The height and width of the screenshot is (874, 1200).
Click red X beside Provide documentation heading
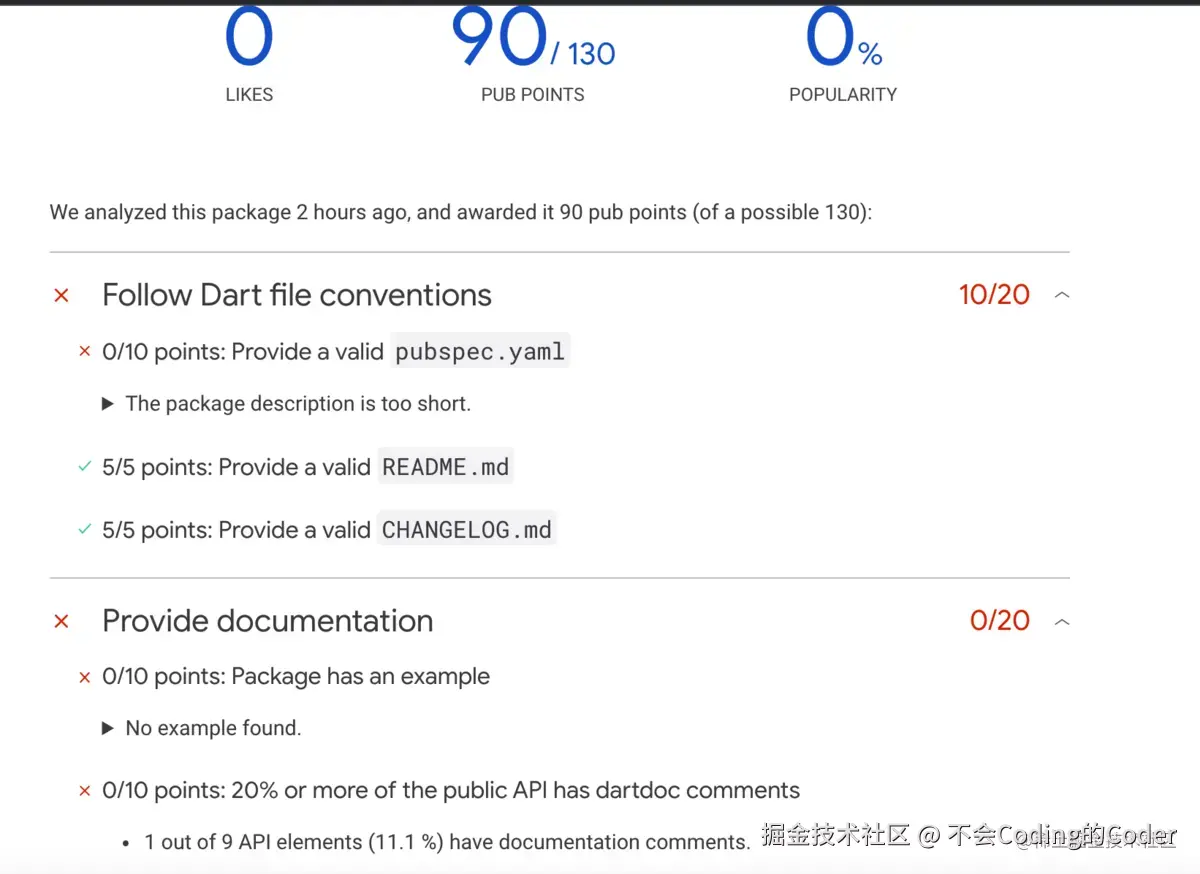click(x=62, y=621)
